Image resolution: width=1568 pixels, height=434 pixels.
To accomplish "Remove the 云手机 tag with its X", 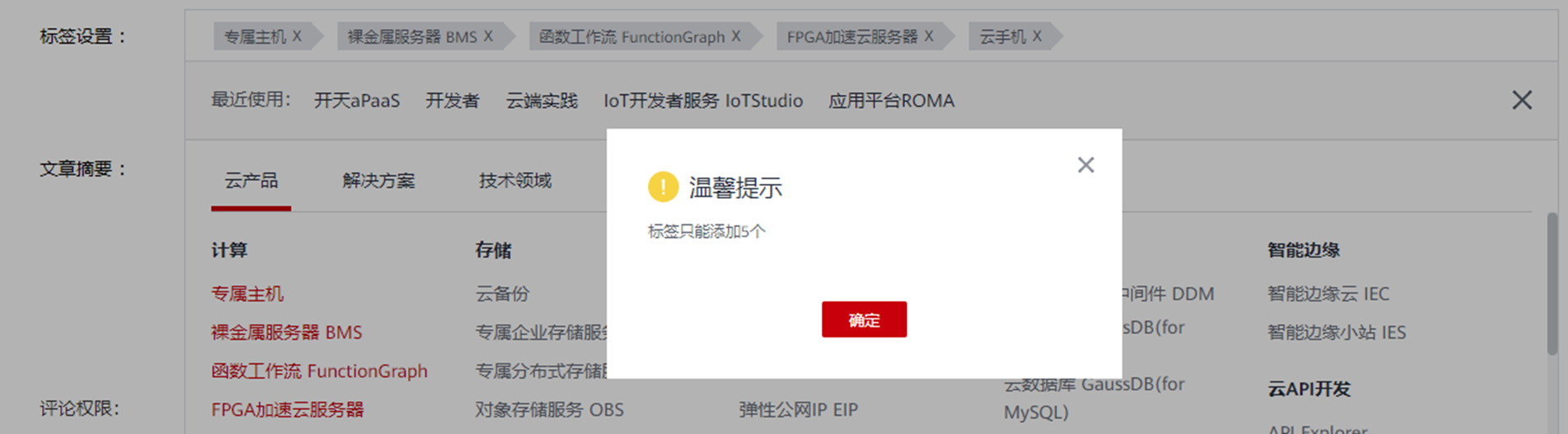I will point(1037,36).
